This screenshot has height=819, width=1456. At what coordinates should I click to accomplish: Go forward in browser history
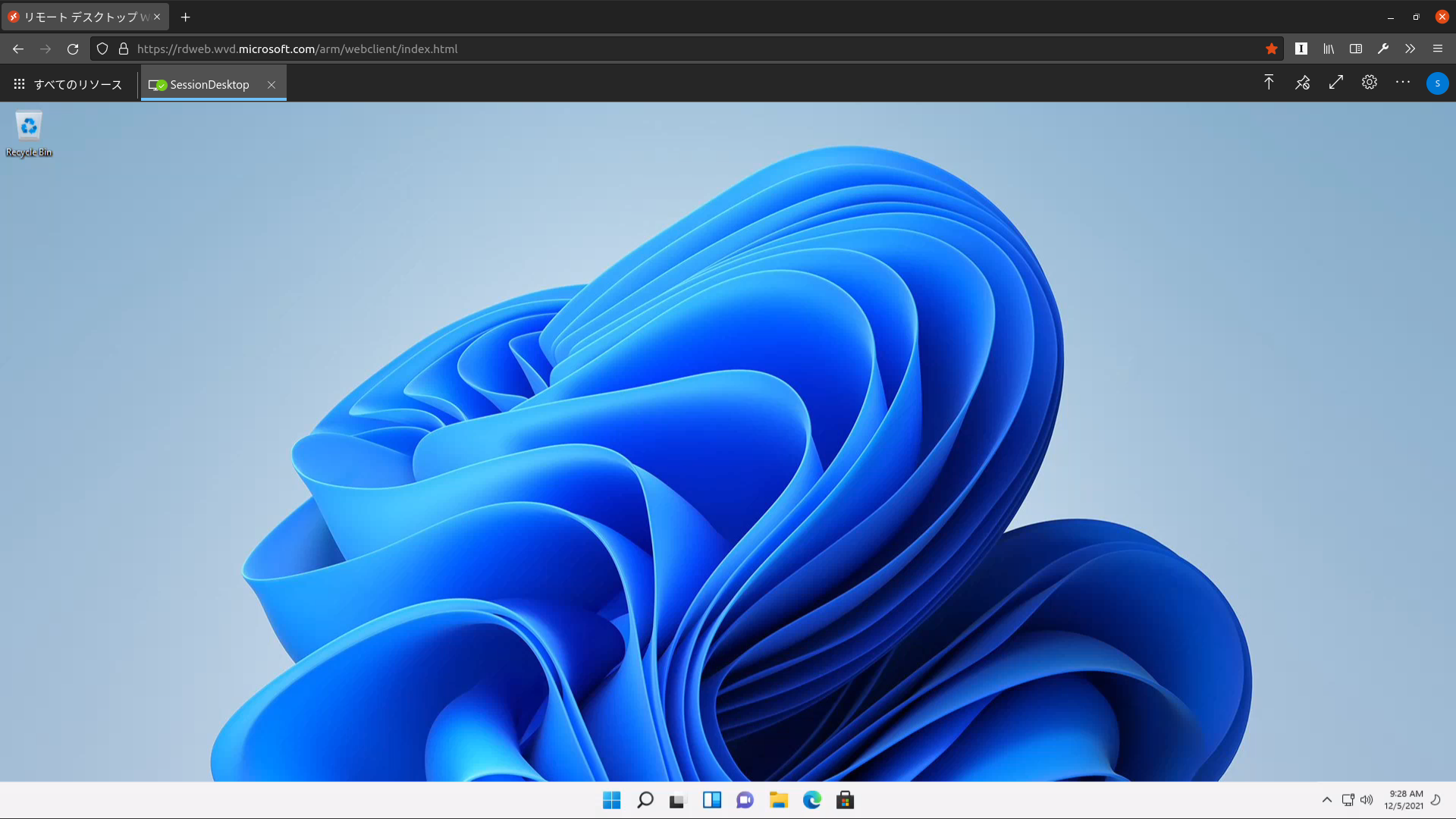tap(45, 49)
